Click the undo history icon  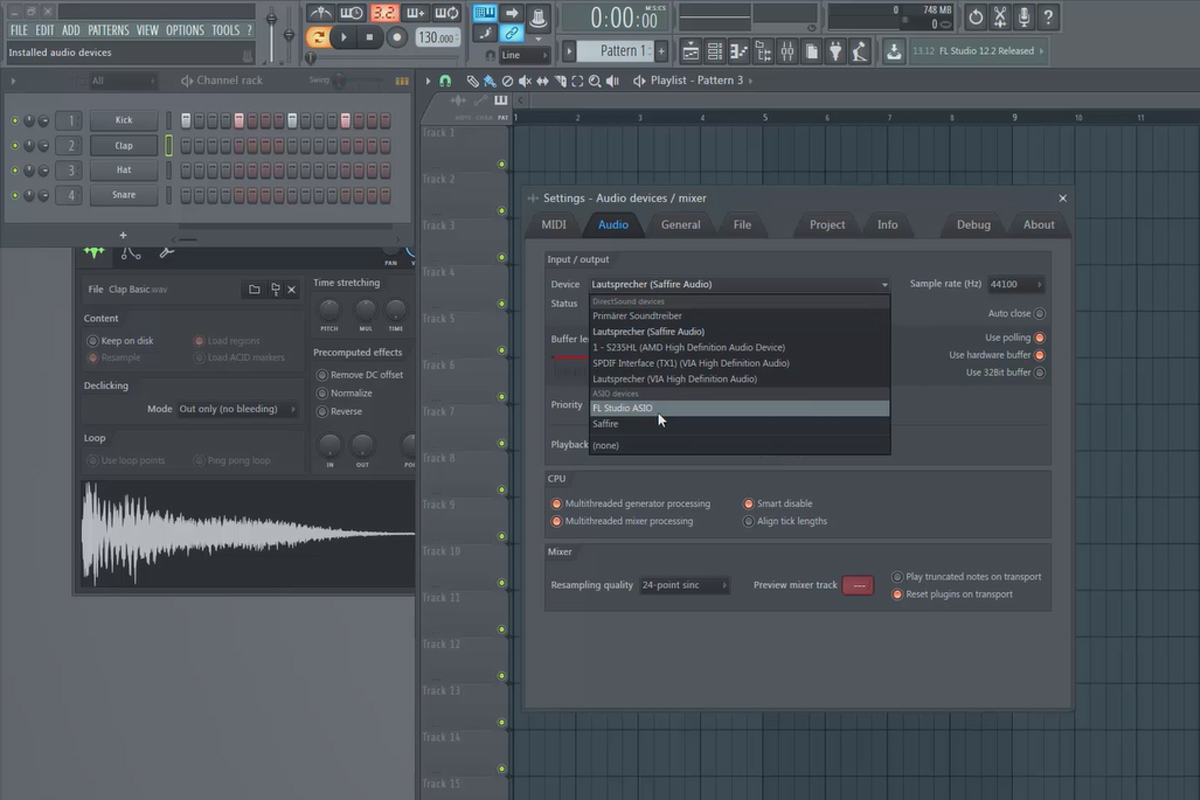[976, 17]
